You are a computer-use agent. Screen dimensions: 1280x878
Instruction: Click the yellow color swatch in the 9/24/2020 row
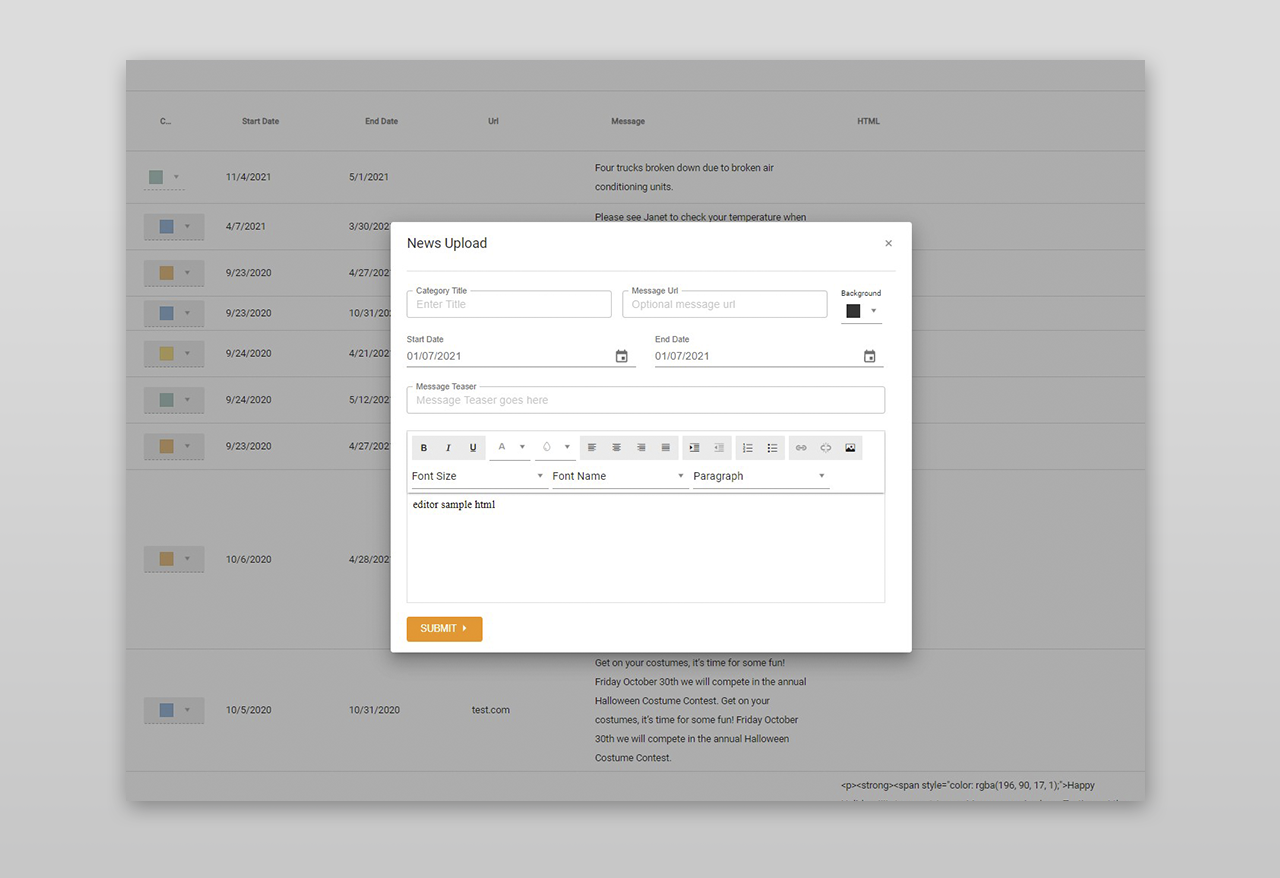tap(167, 353)
